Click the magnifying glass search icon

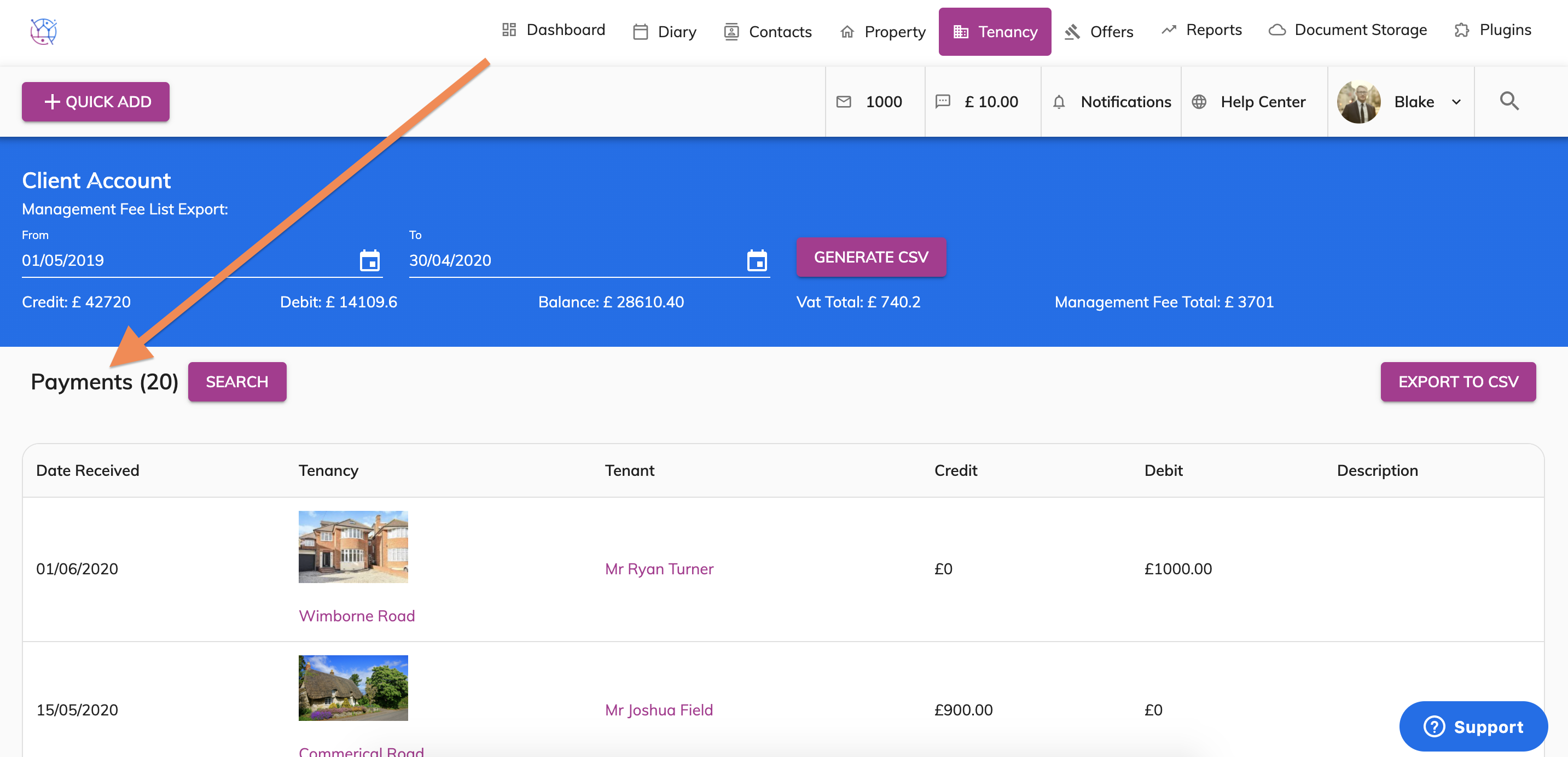1509,101
